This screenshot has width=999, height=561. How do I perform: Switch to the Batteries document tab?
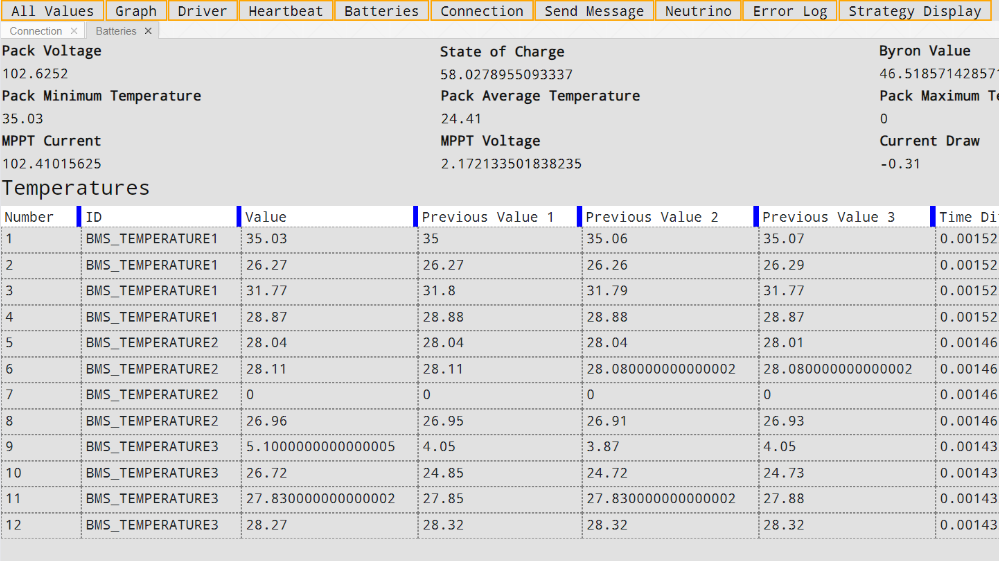(x=115, y=31)
